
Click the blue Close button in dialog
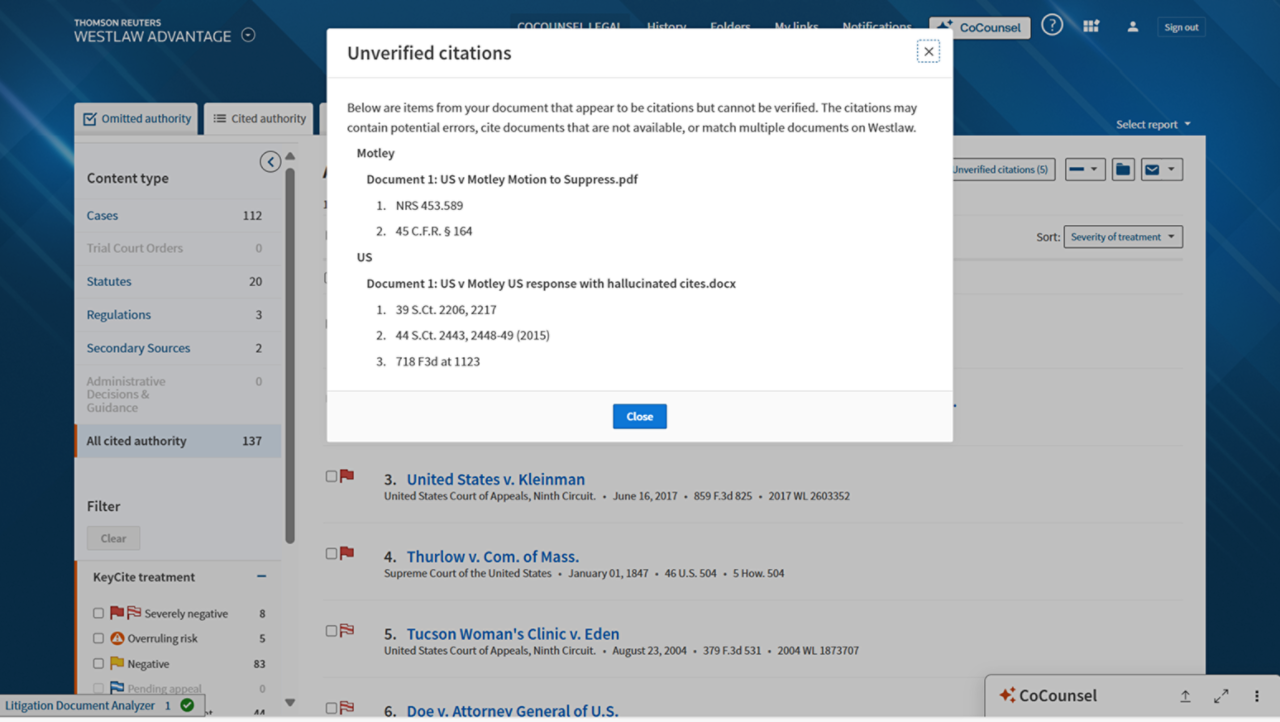(x=639, y=417)
